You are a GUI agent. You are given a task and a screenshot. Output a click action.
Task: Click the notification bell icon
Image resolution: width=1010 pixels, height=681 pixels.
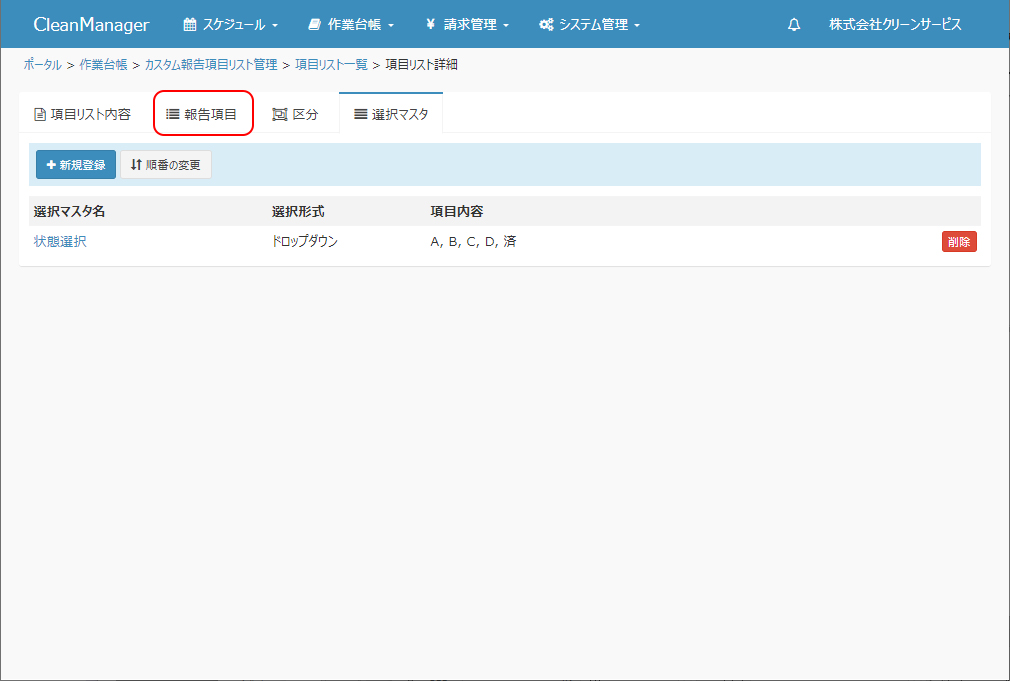(x=794, y=25)
